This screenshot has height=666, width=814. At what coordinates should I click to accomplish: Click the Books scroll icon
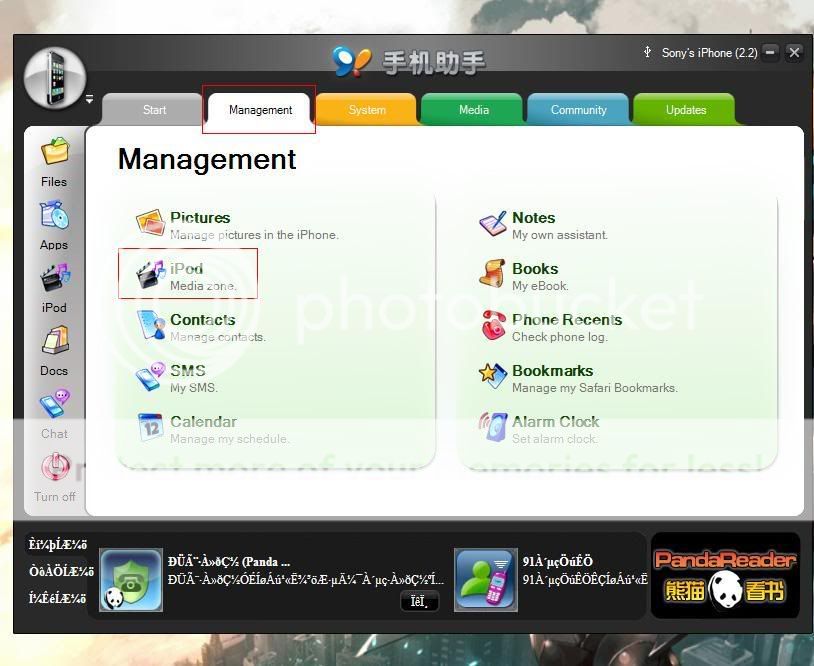click(x=492, y=274)
